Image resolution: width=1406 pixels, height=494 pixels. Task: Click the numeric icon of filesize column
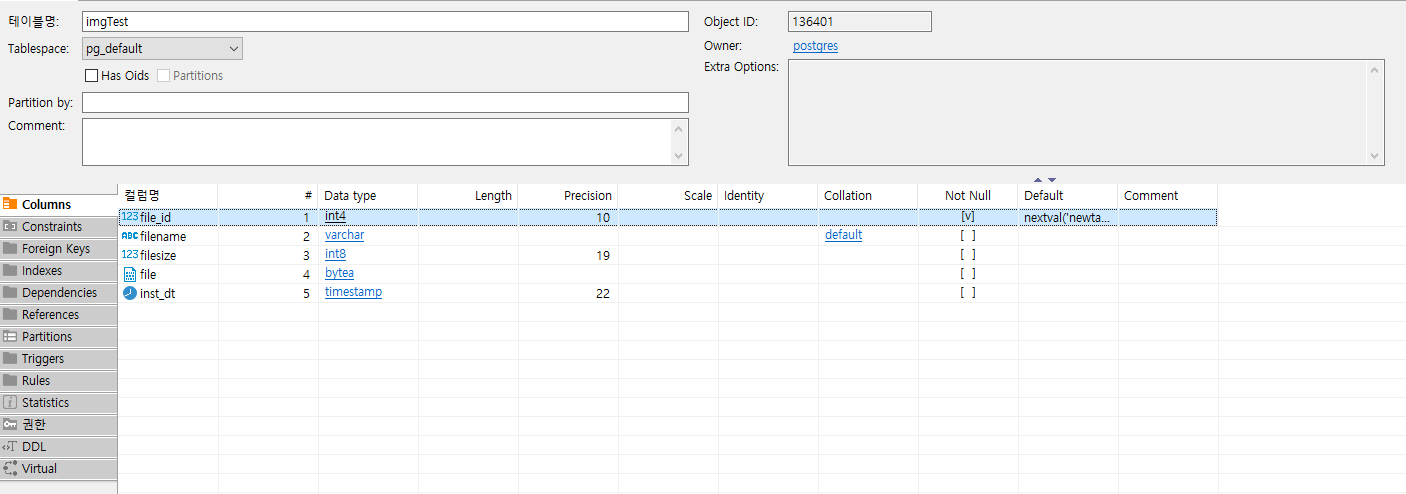[130, 255]
